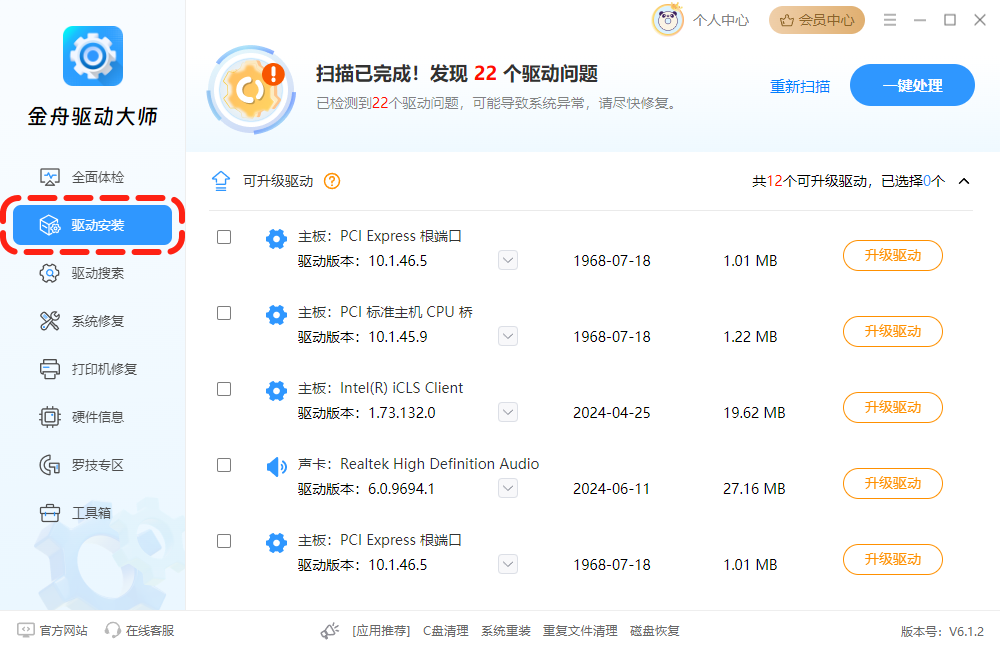1000x650 pixels.
Task: Open 个人中心
Action: click(x=721, y=20)
